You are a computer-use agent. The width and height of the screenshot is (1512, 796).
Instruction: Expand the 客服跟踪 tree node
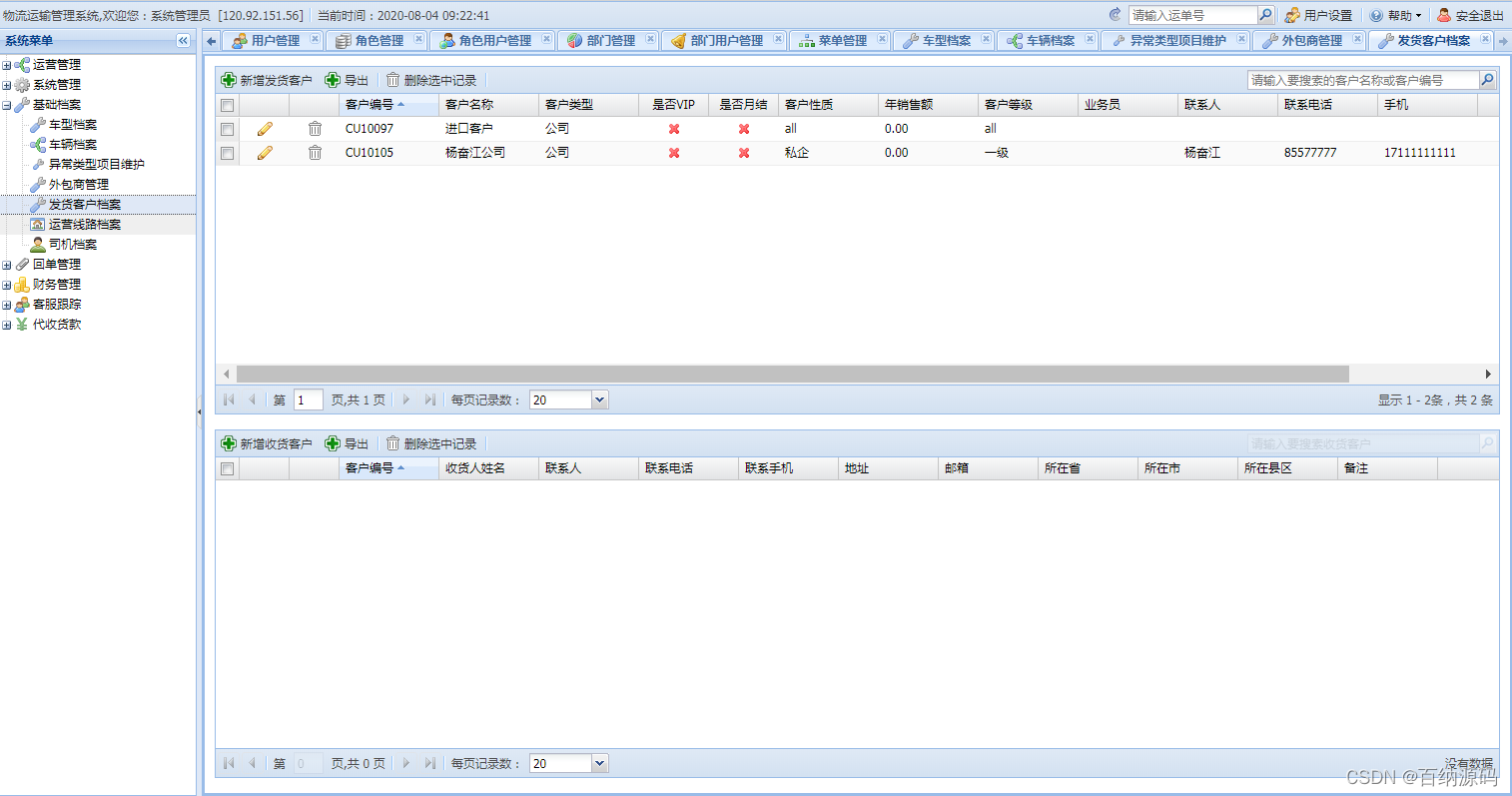click(7, 305)
